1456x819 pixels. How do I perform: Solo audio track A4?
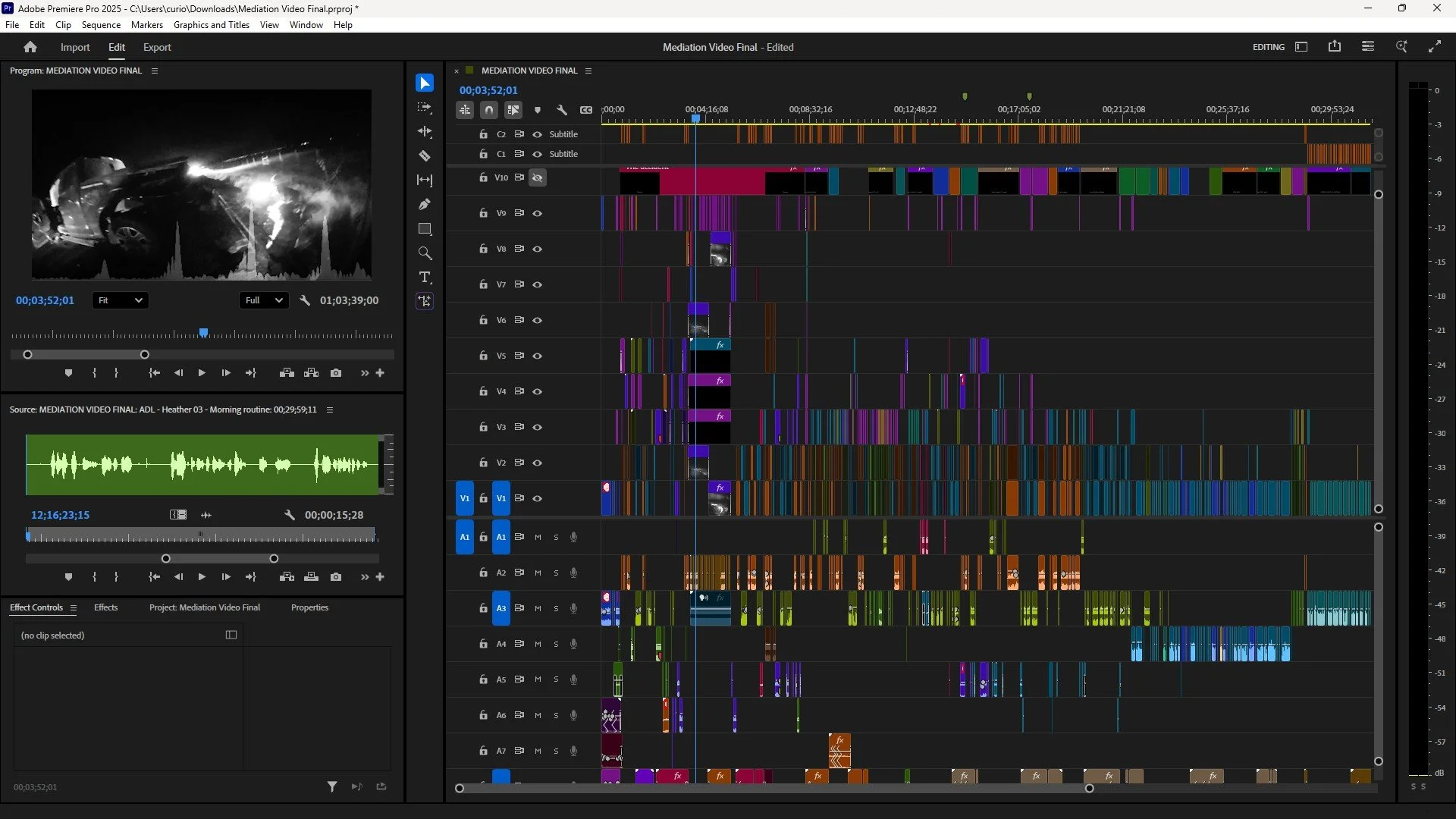(x=556, y=644)
